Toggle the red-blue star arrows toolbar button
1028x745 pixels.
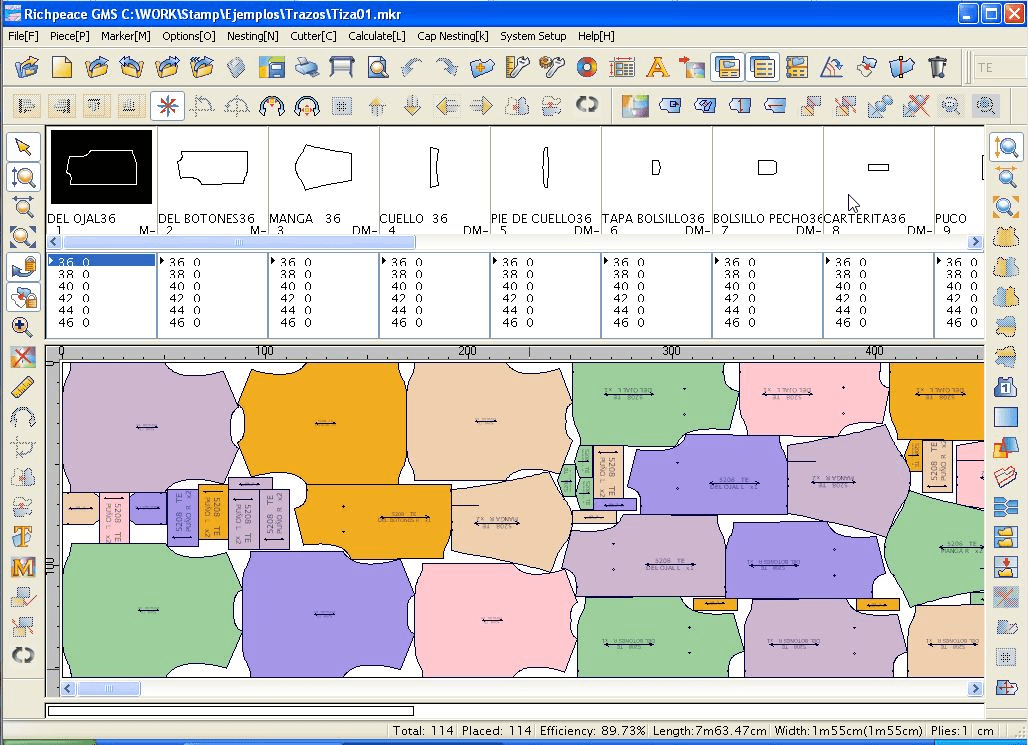167,106
